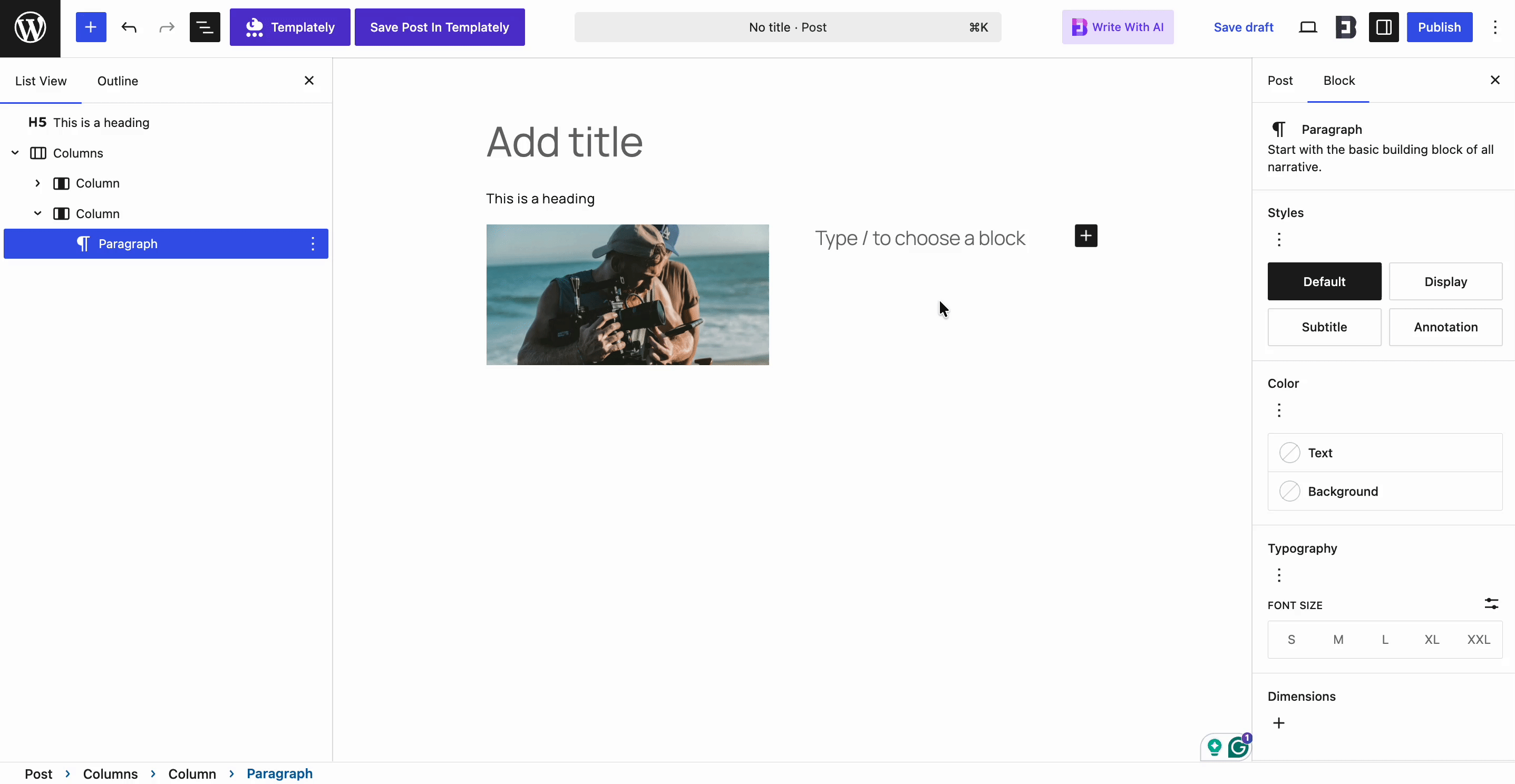Click the green lightbulb assistant icon
Screen dimensions: 1515x784
click(x=1214, y=747)
